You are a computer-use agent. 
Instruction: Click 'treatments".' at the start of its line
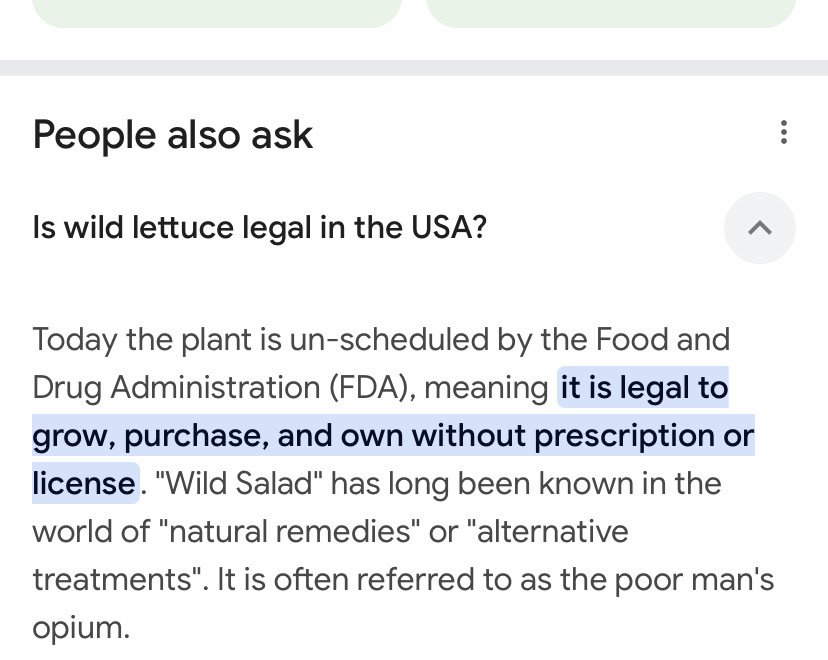pyautogui.click(x=121, y=580)
